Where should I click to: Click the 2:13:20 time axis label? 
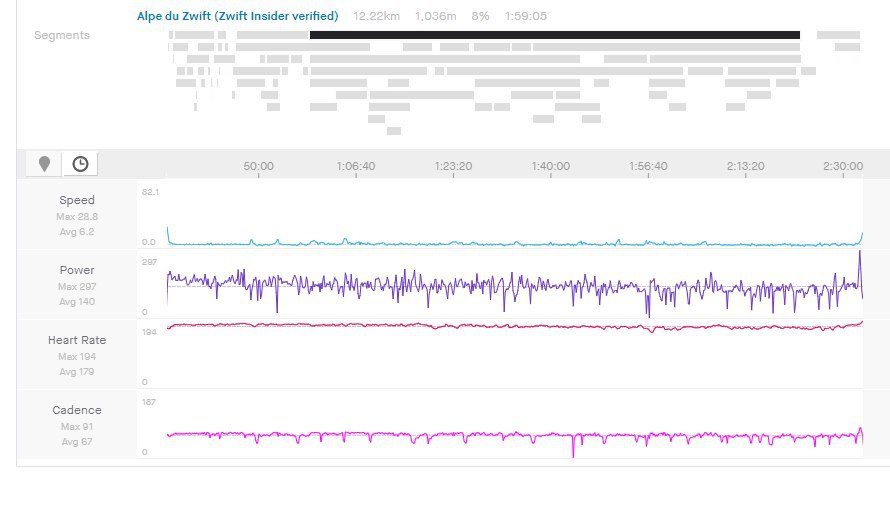pos(745,166)
